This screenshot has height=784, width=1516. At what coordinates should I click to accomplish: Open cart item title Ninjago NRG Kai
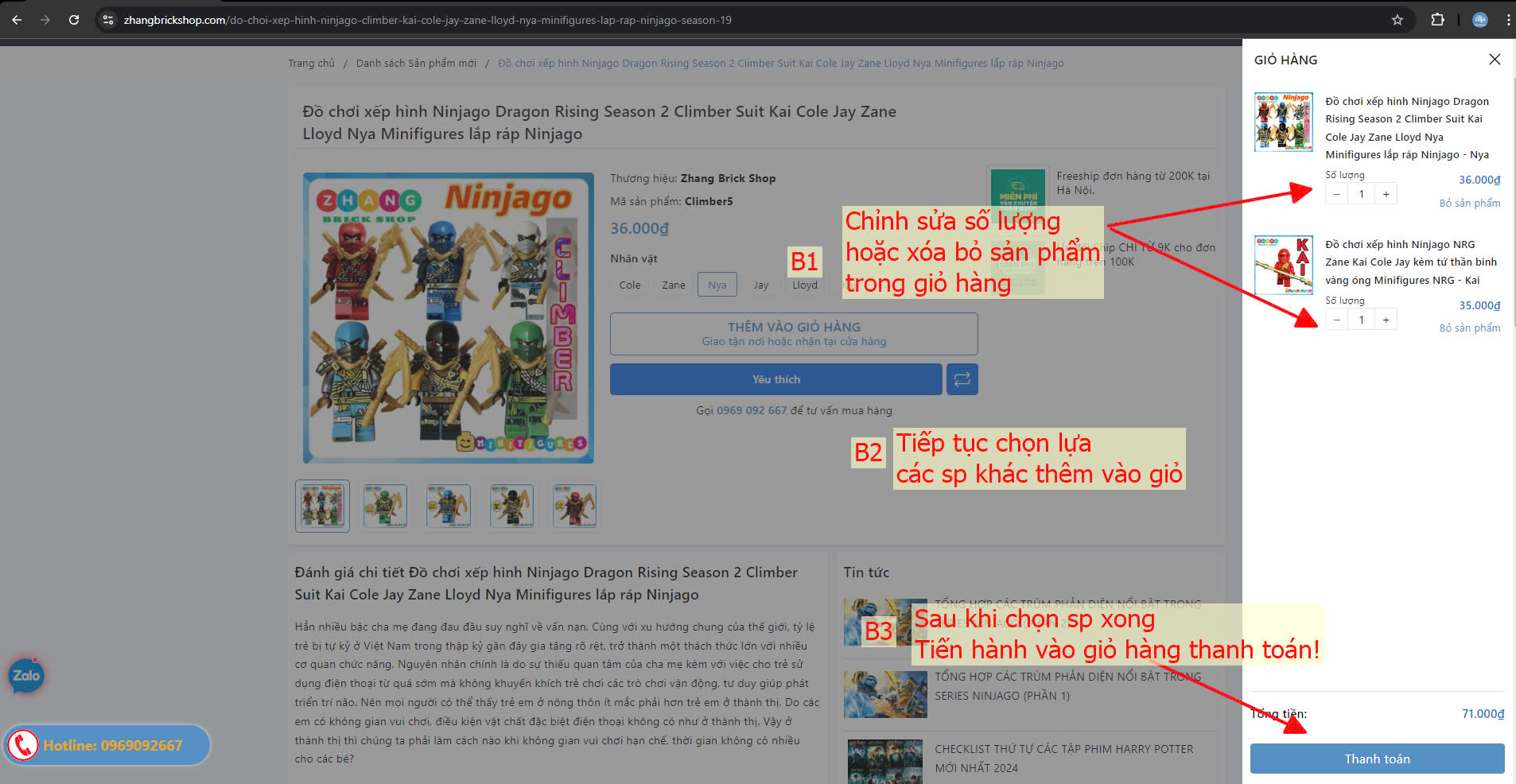(1411, 262)
